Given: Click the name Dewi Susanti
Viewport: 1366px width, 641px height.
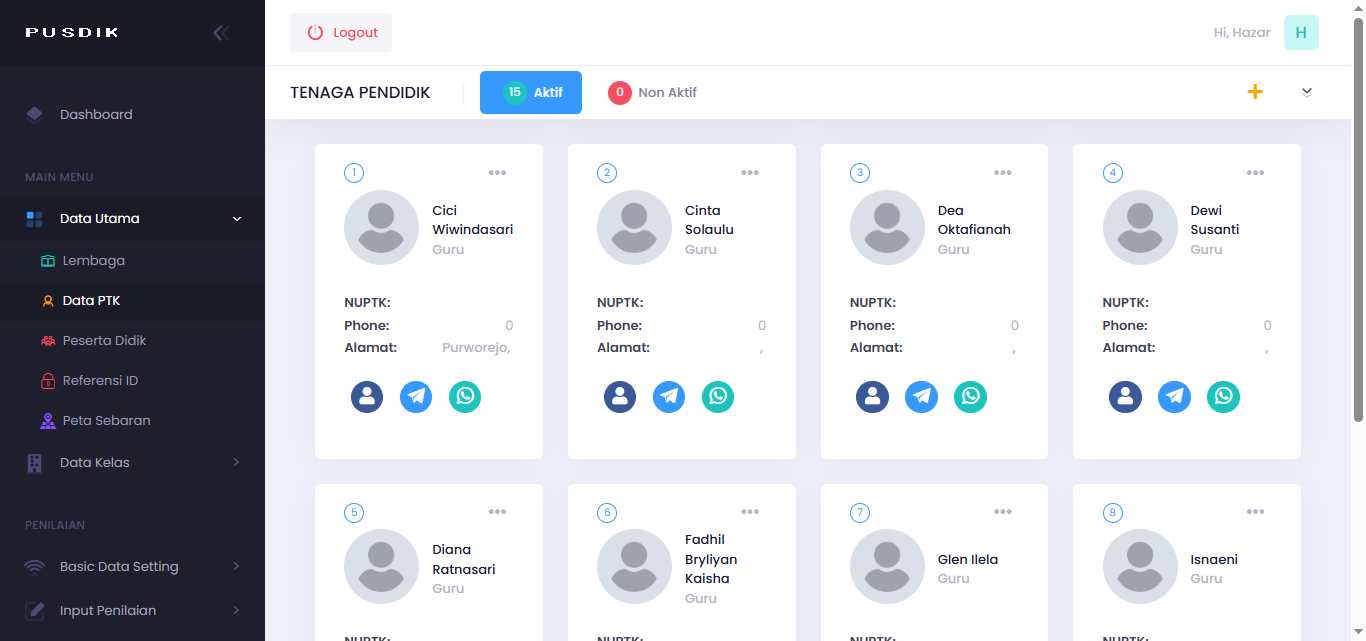Looking at the screenshot, I should point(1215,220).
